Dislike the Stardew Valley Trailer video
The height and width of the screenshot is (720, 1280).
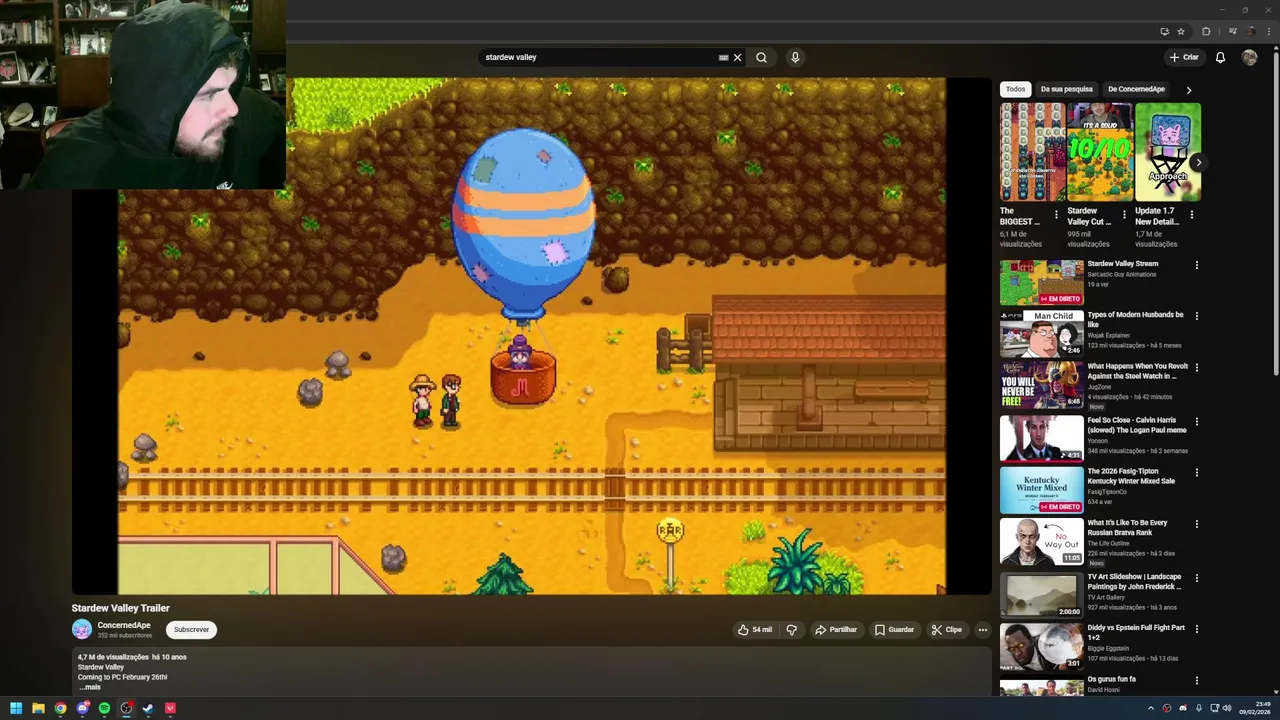click(791, 630)
